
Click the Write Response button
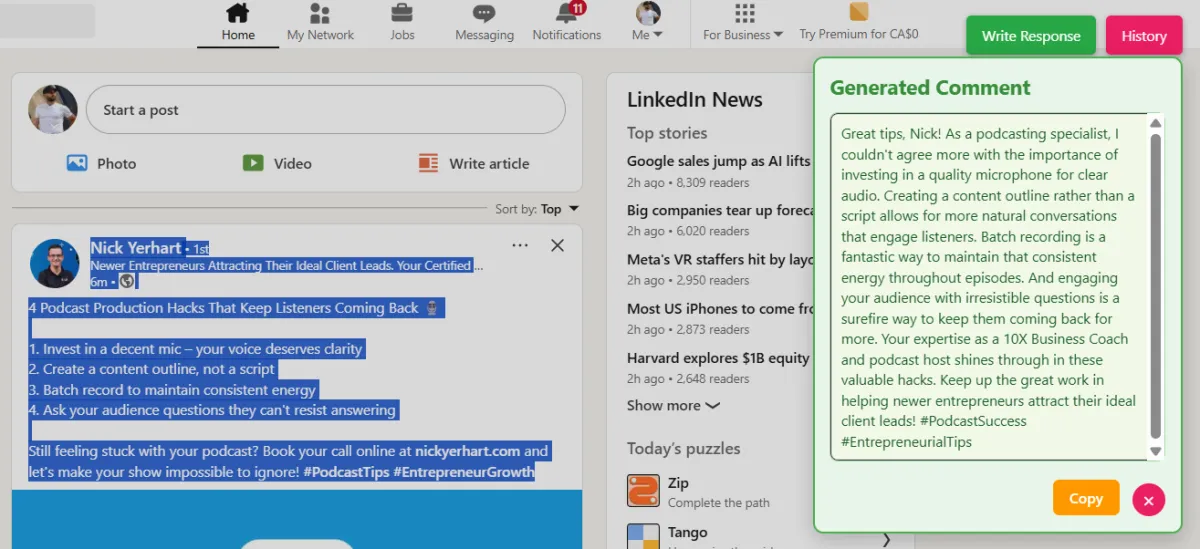click(x=1031, y=35)
